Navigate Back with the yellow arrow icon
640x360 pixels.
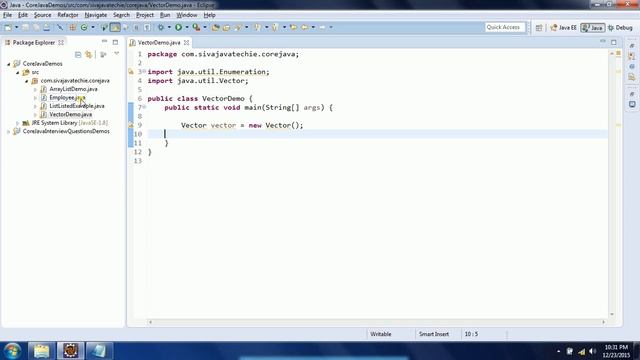pyautogui.click(x=304, y=27)
